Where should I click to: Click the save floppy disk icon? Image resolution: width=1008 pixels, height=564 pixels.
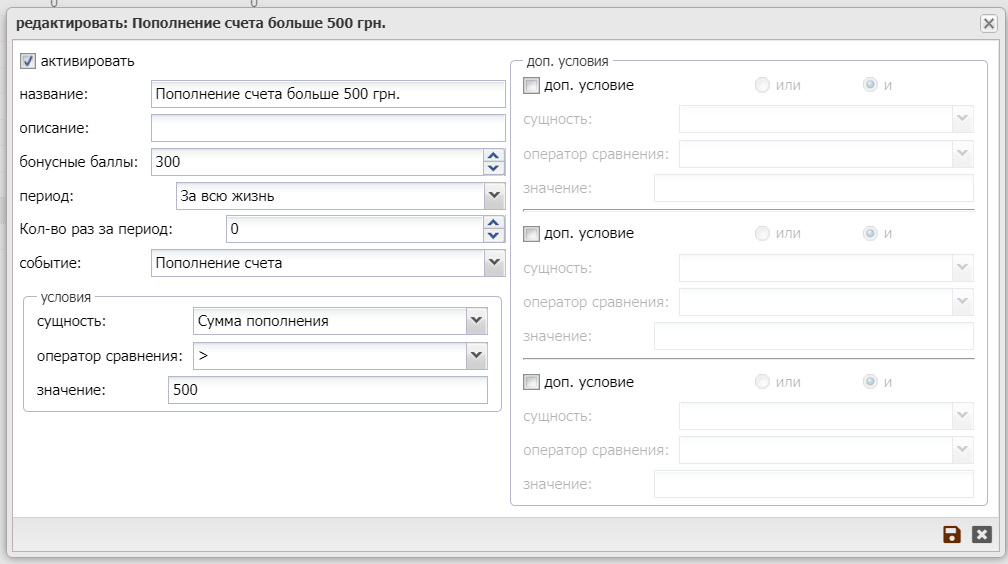pos(952,535)
